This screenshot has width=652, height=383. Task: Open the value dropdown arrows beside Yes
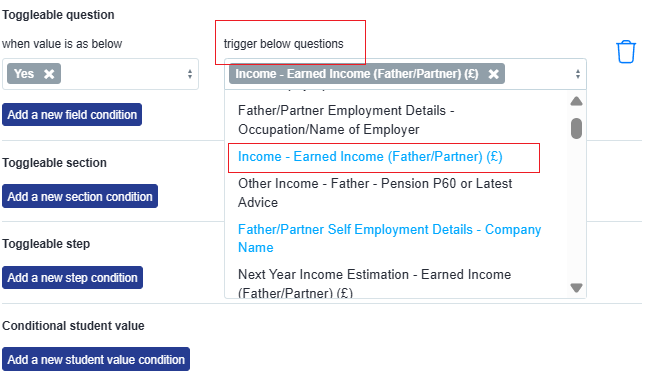pyautogui.click(x=190, y=74)
